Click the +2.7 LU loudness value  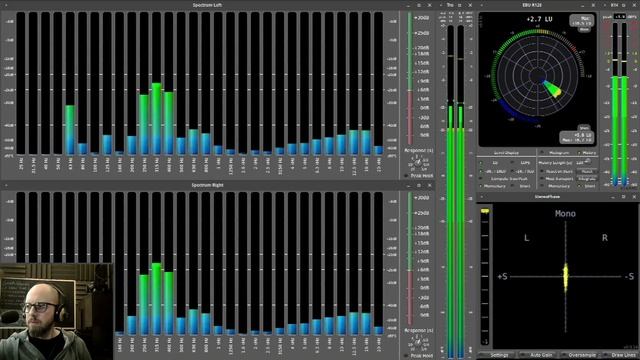click(539, 19)
